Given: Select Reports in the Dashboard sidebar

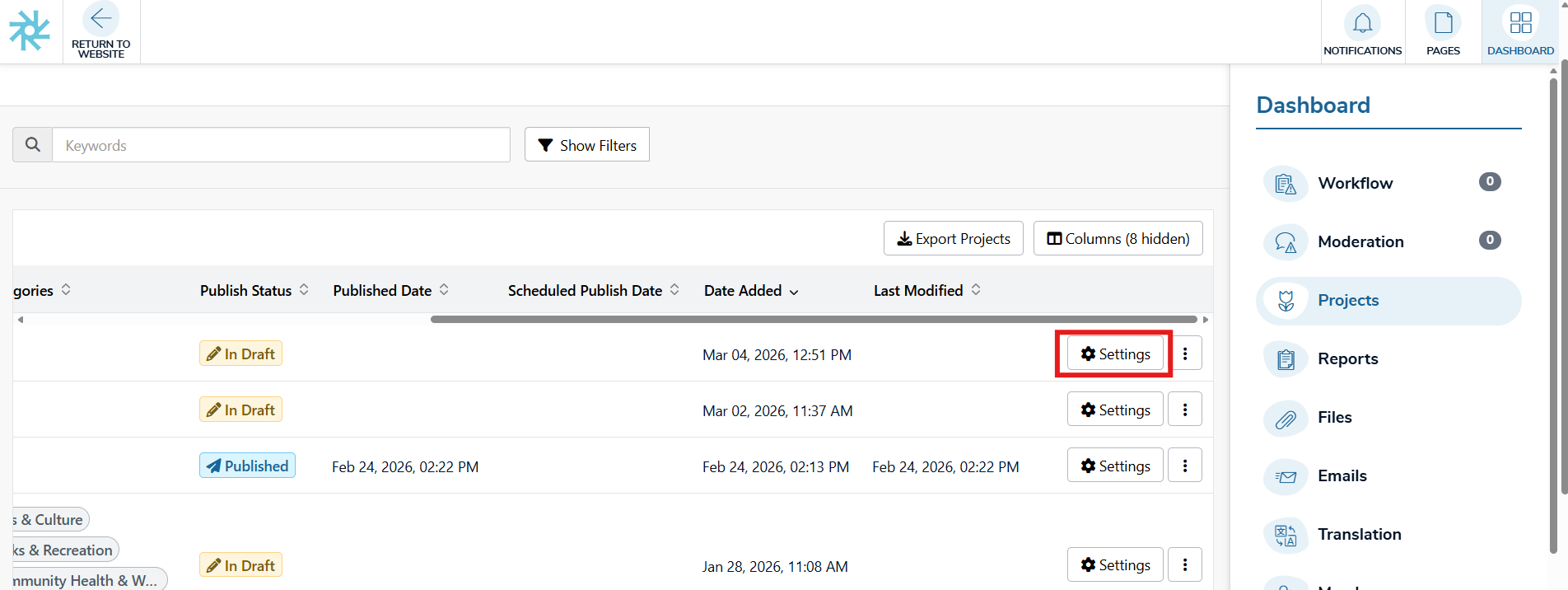Looking at the screenshot, I should pos(1347,358).
